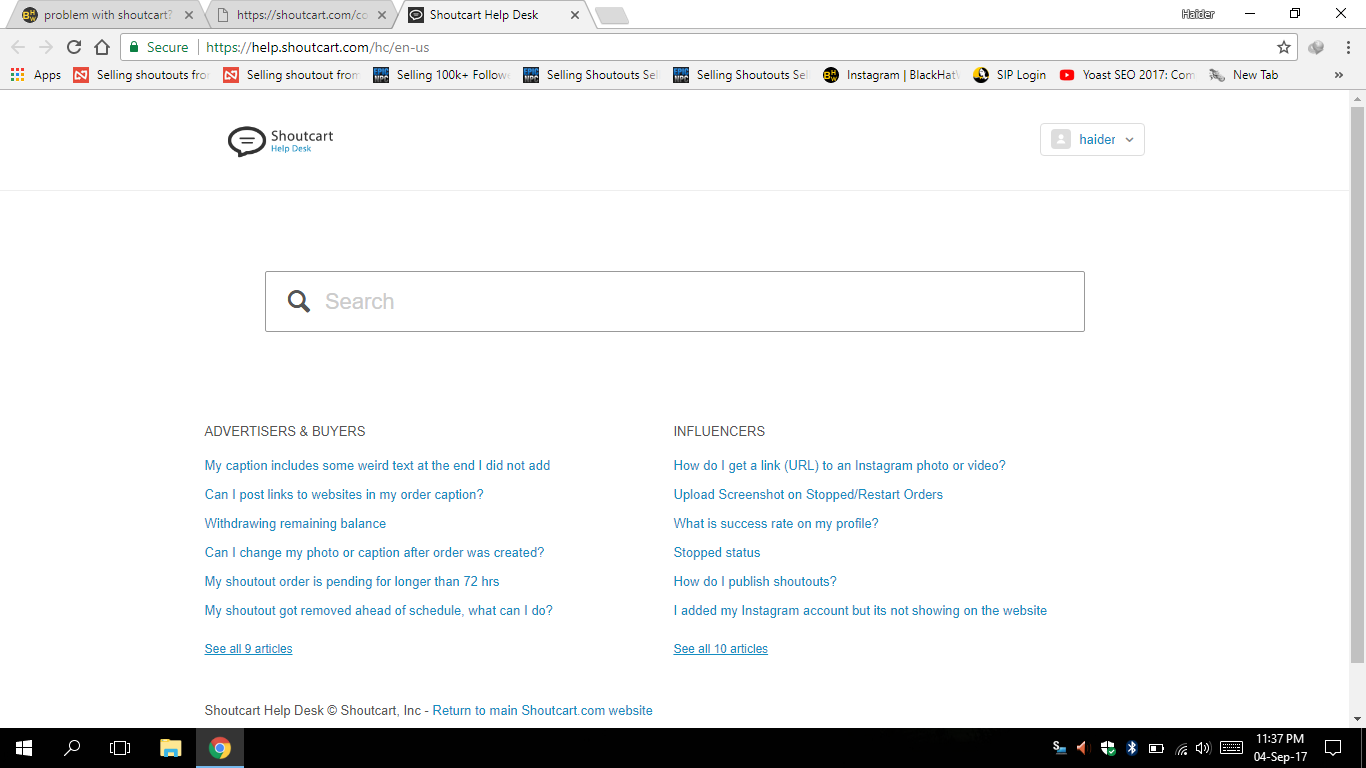Open the 'Selling 100k+ Follow' bookmark
This screenshot has height=768, width=1366.
tap(441, 75)
